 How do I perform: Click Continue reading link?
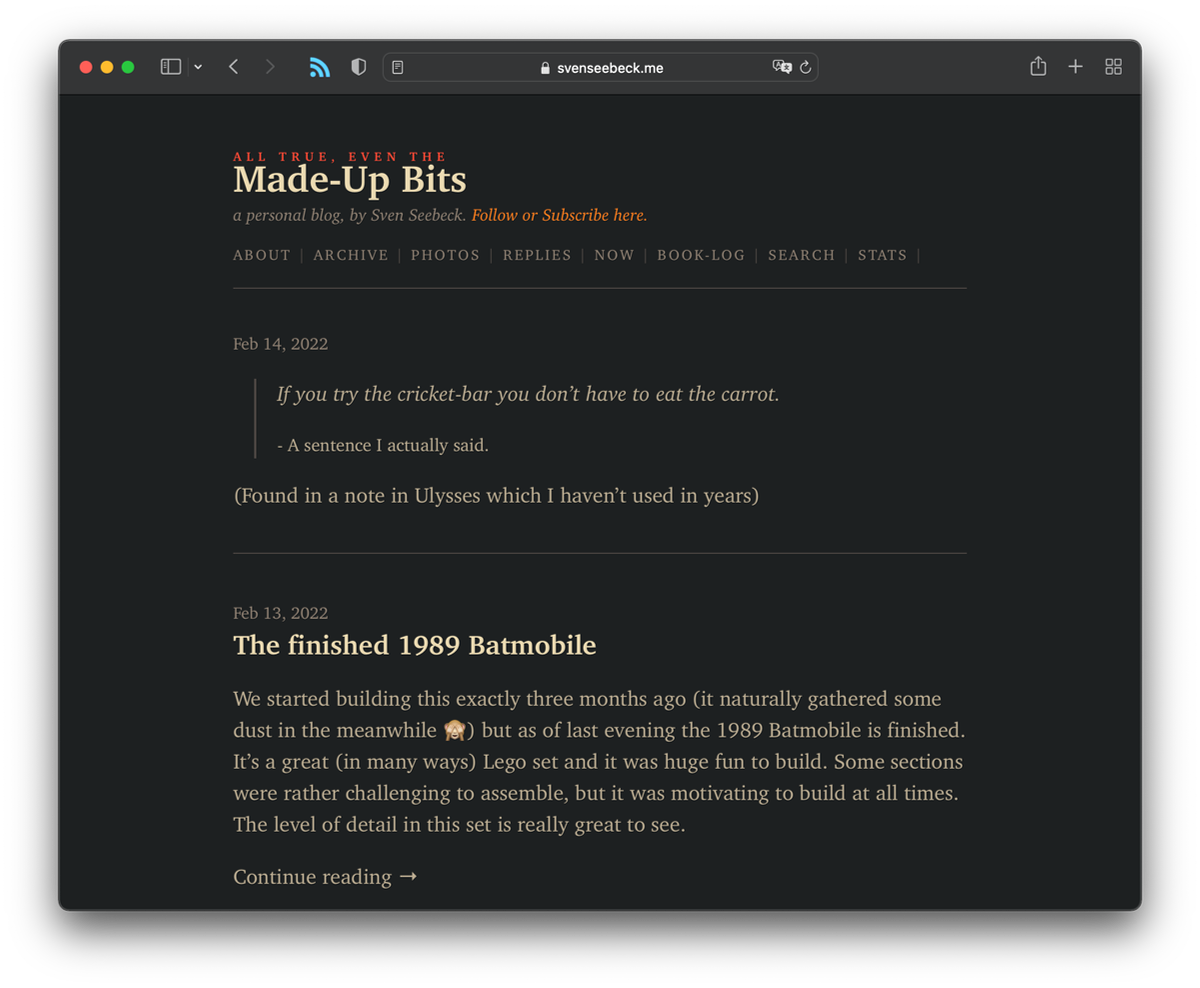click(x=325, y=877)
